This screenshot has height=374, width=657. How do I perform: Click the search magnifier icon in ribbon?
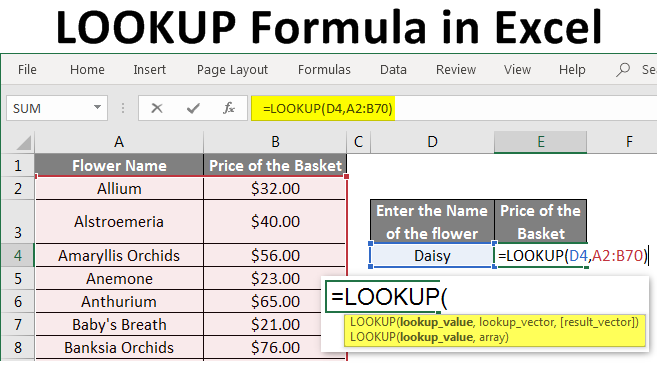[623, 70]
